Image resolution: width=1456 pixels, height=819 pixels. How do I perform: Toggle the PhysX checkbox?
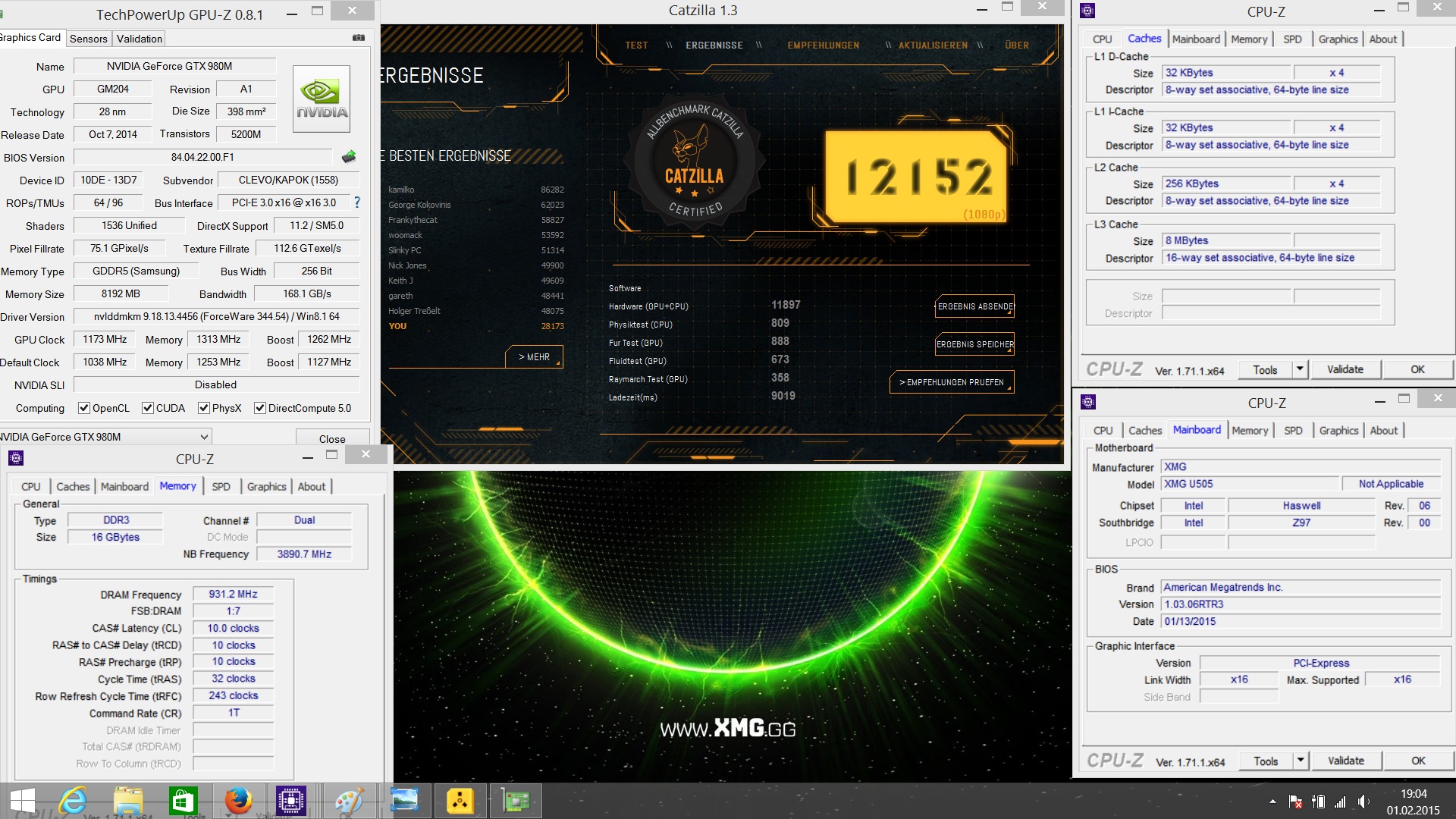[204, 408]
